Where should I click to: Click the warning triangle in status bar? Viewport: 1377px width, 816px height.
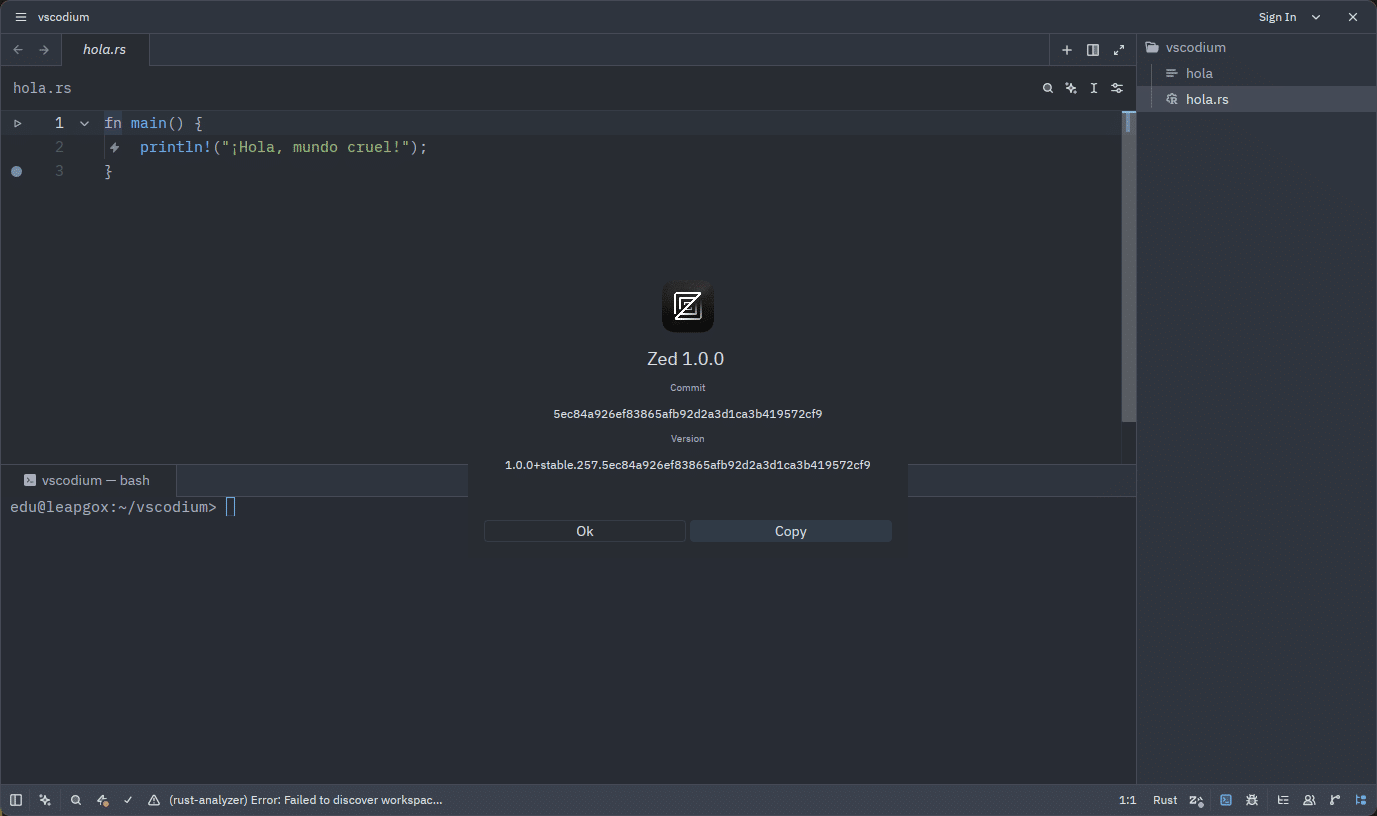154,800
